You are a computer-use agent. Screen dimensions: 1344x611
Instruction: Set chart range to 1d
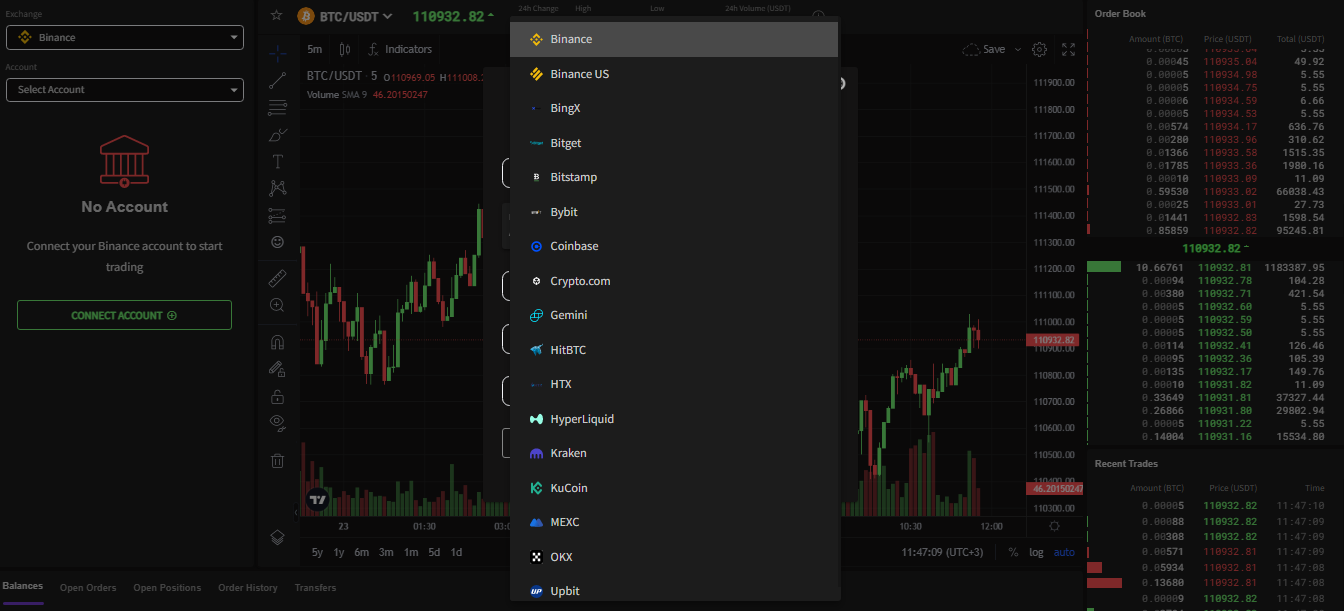[456, 552]
